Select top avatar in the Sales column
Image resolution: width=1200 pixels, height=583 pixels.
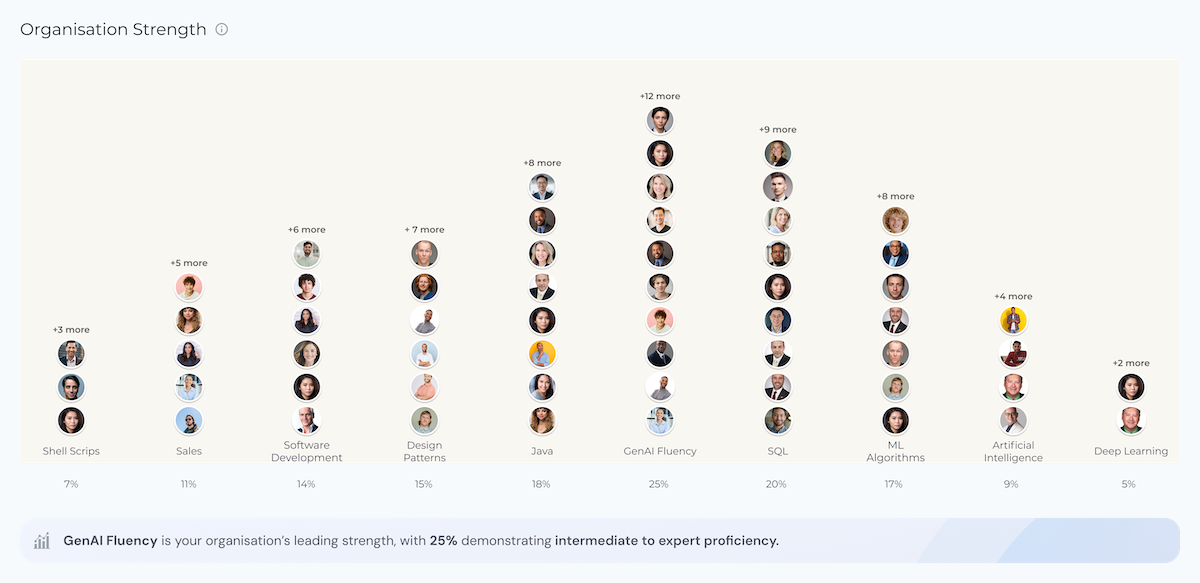pyautogui.click(x=189, y=287)
